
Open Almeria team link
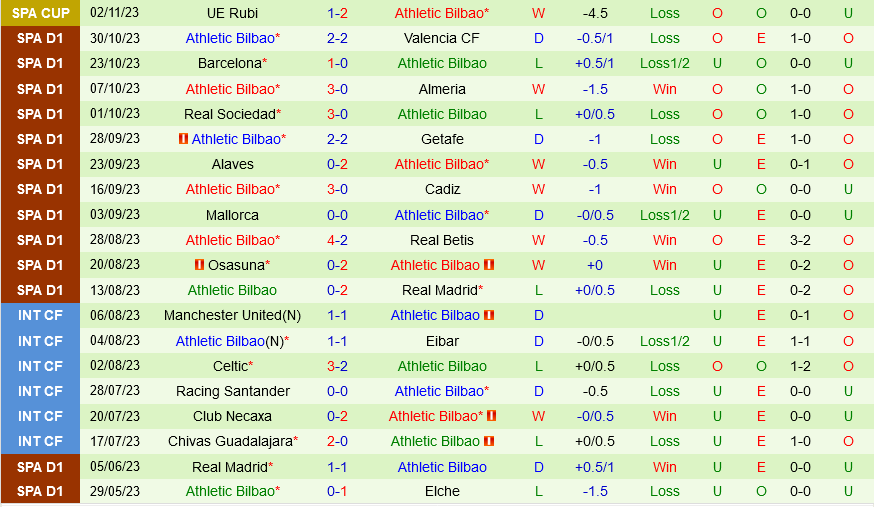click(442, 89)
